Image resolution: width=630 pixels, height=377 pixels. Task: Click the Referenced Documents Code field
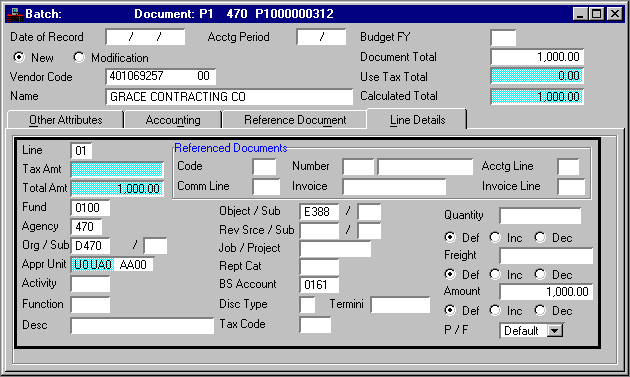click(264, 166)
